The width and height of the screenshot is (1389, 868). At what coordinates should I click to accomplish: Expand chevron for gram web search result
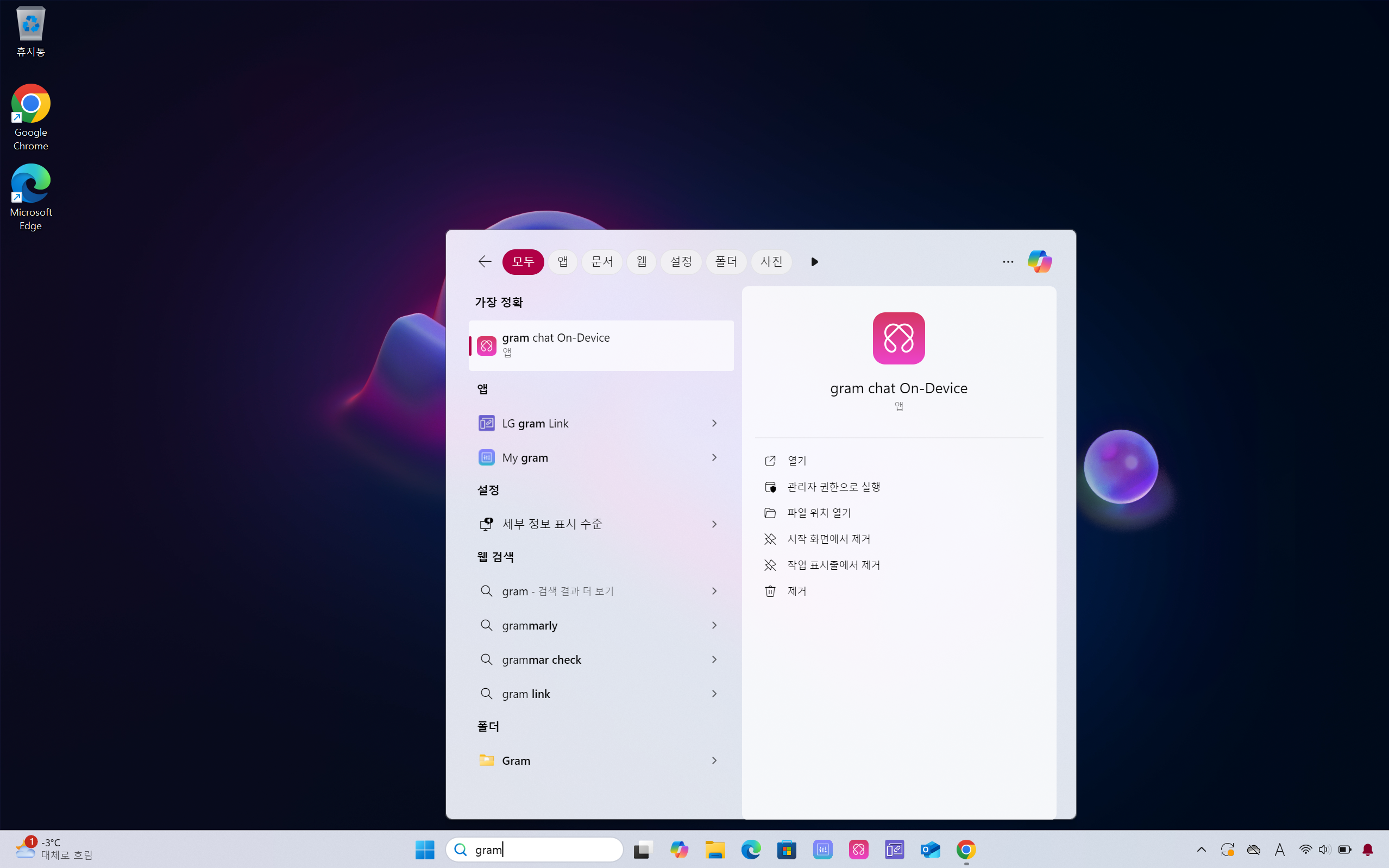point(714,591)
